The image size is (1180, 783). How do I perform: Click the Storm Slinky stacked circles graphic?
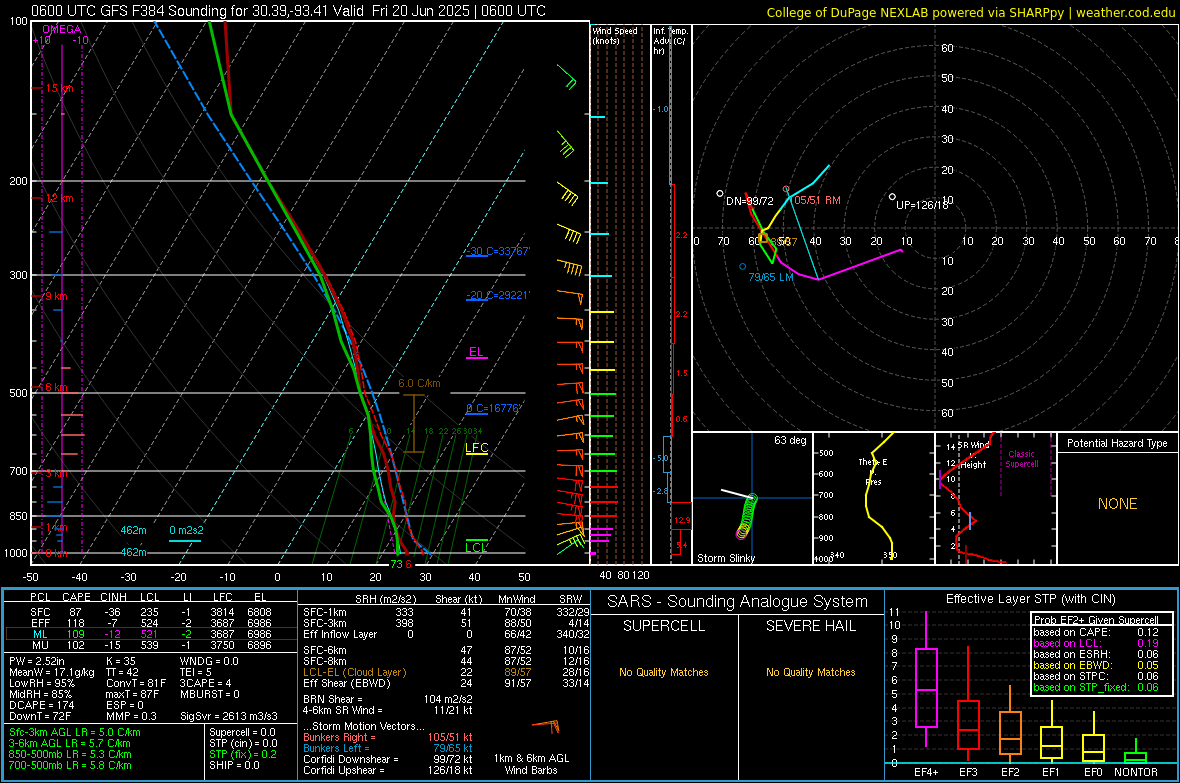click(x=747, y=516)
